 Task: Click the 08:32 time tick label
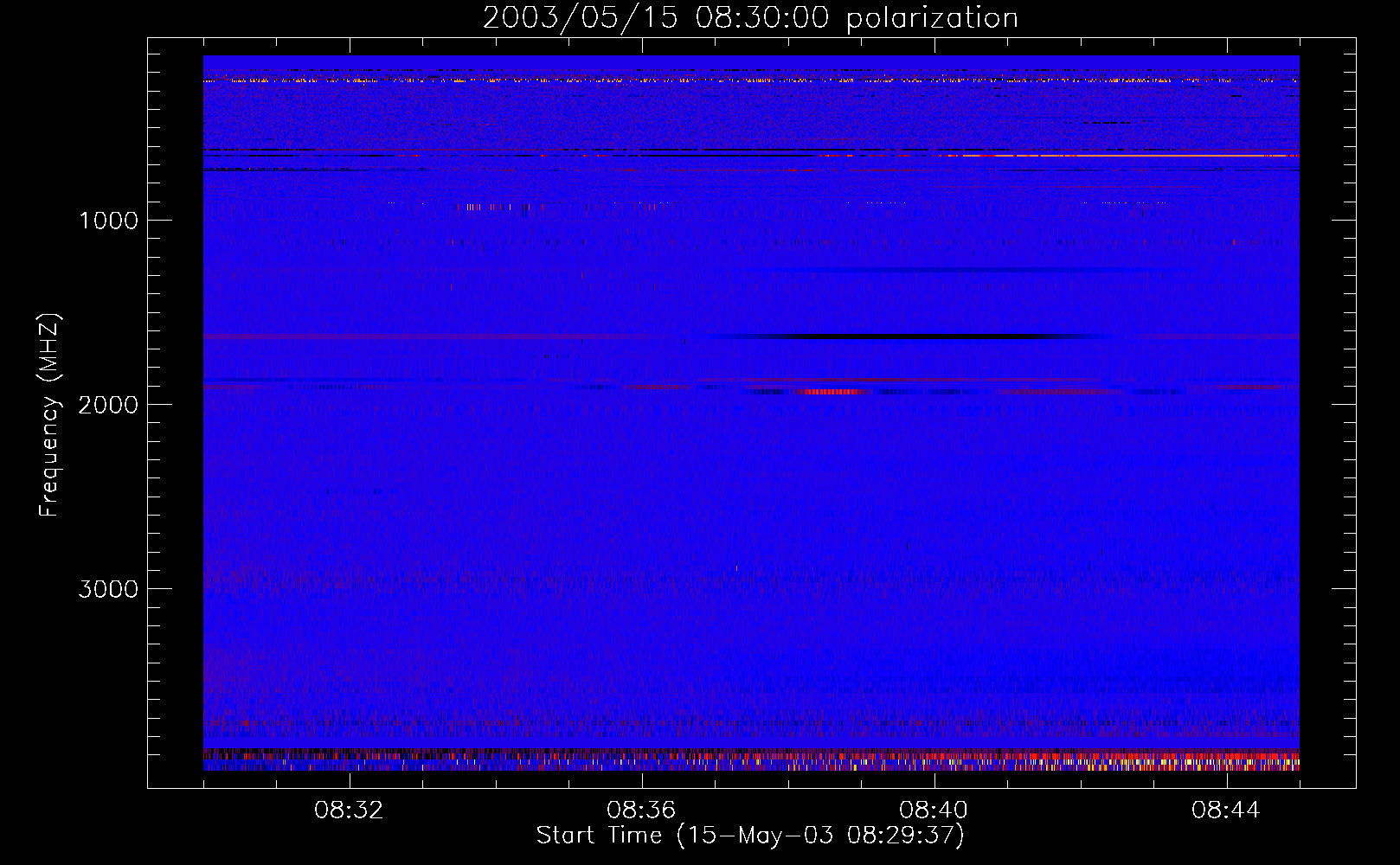tap(350, 811)
